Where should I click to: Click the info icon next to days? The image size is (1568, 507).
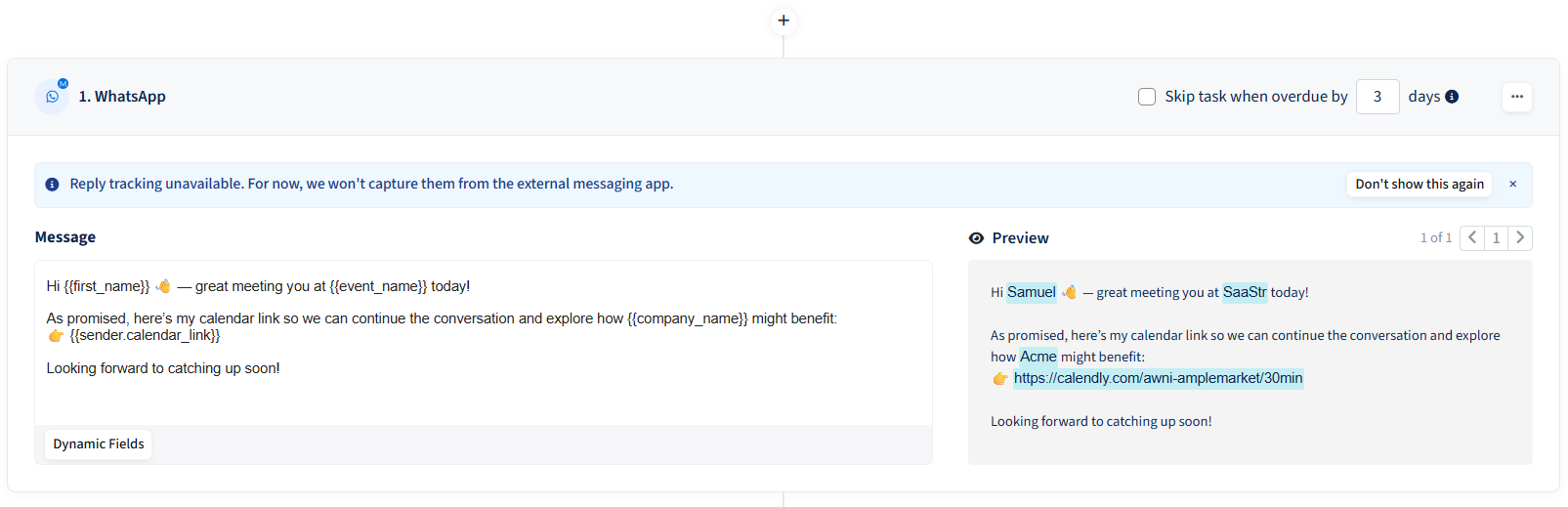click(1452, 97)
